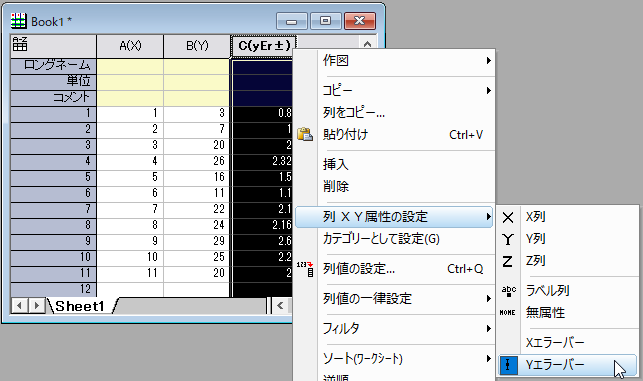Expand arrow next to コピー
Image resolution: width=643 pixels, height=381 pixels.
pyautogui.click(x=488, y=90)
